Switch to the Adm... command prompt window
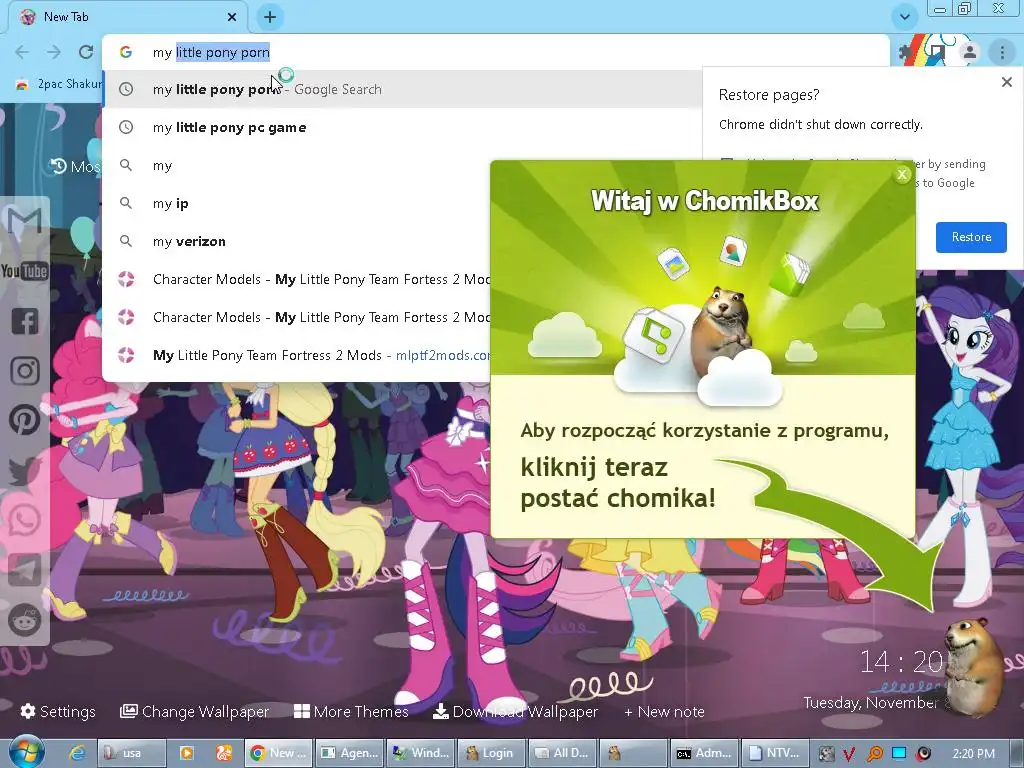This screenshot has width=1024, height=768. click(x=704, y=753)
